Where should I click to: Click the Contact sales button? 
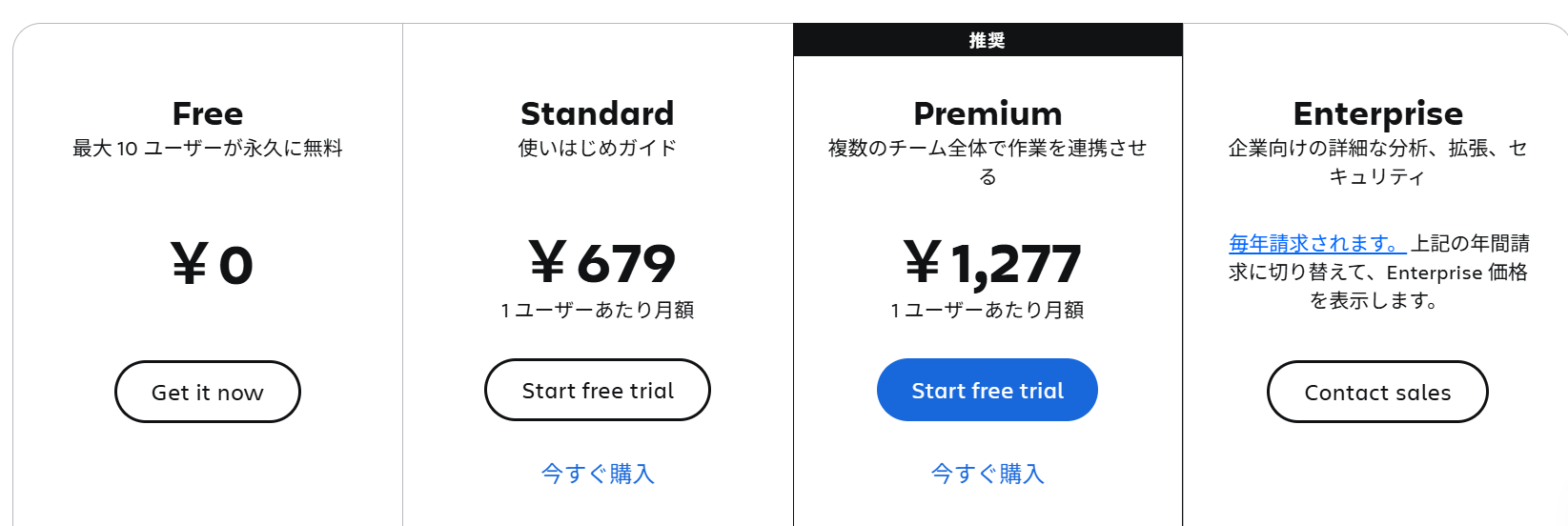[x=1377, y=392]
